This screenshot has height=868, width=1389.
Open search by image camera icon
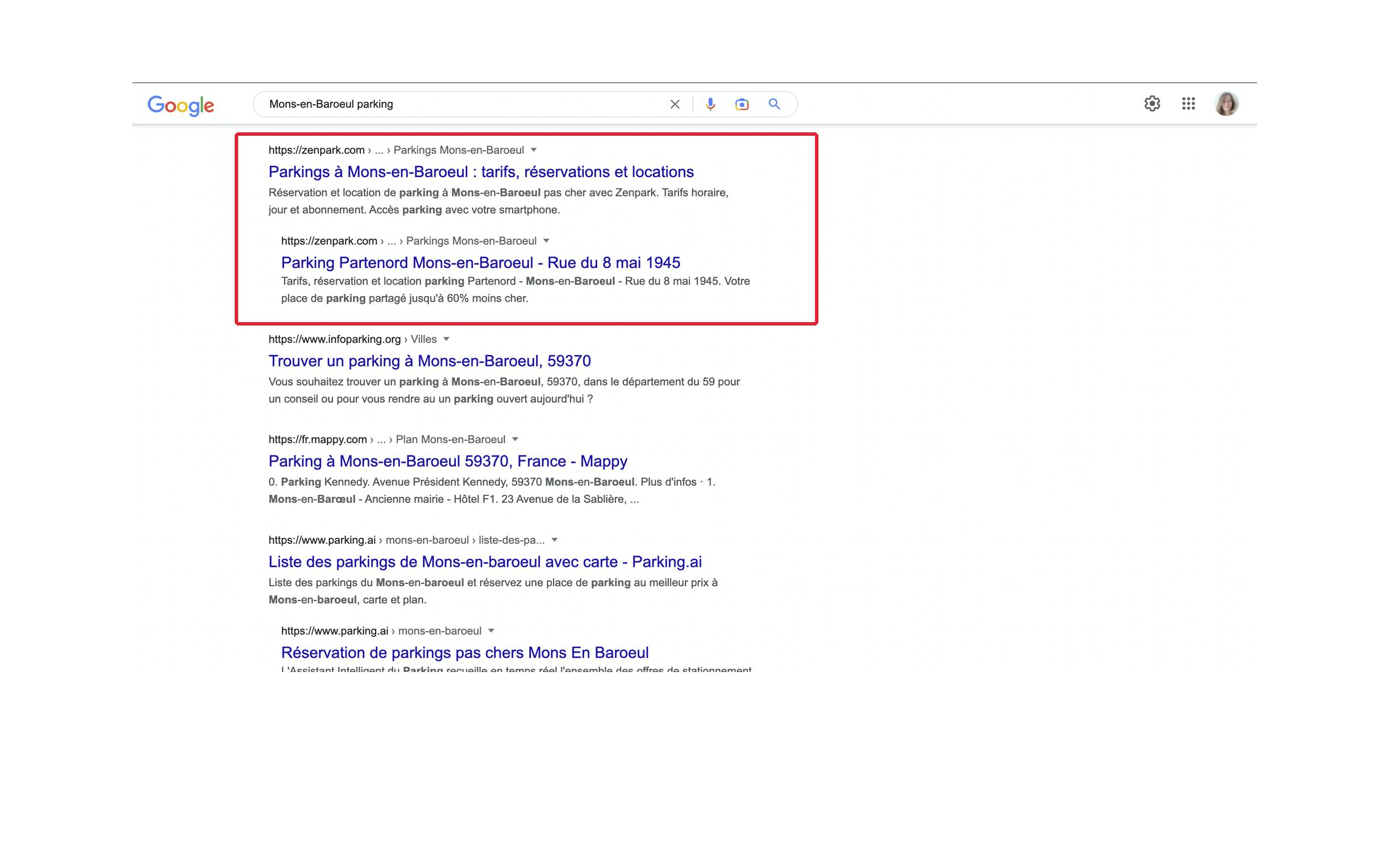click(x=742, y=105)
